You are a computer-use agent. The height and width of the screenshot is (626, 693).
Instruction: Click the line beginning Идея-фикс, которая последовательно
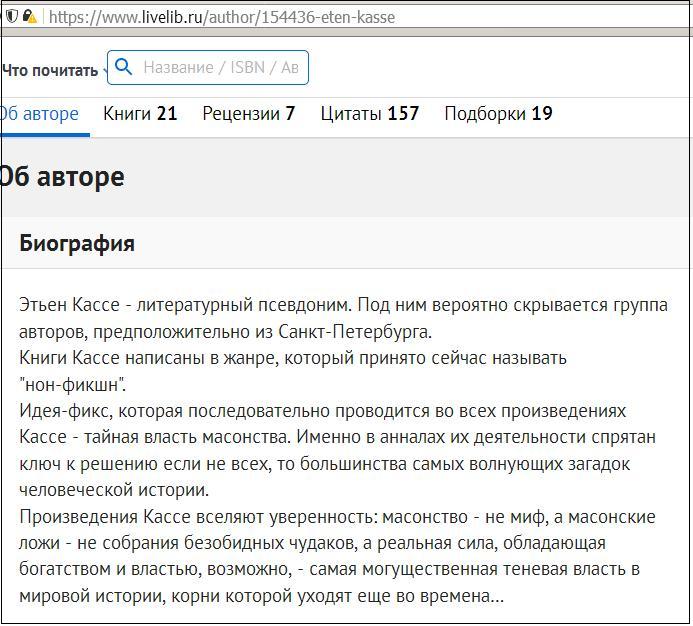(323, 411)
